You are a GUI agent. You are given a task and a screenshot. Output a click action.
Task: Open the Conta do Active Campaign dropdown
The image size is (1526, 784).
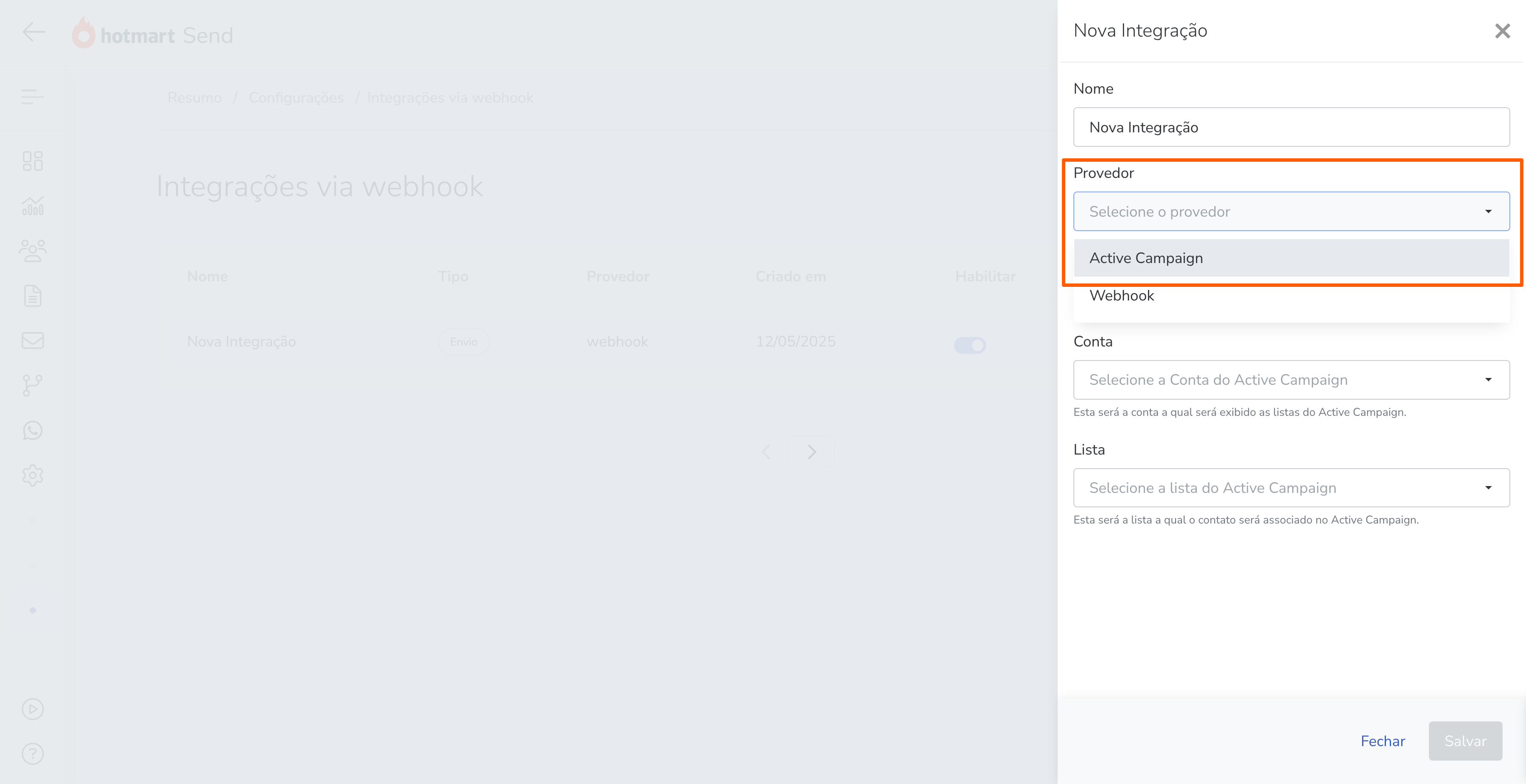tap(1291, 380)
